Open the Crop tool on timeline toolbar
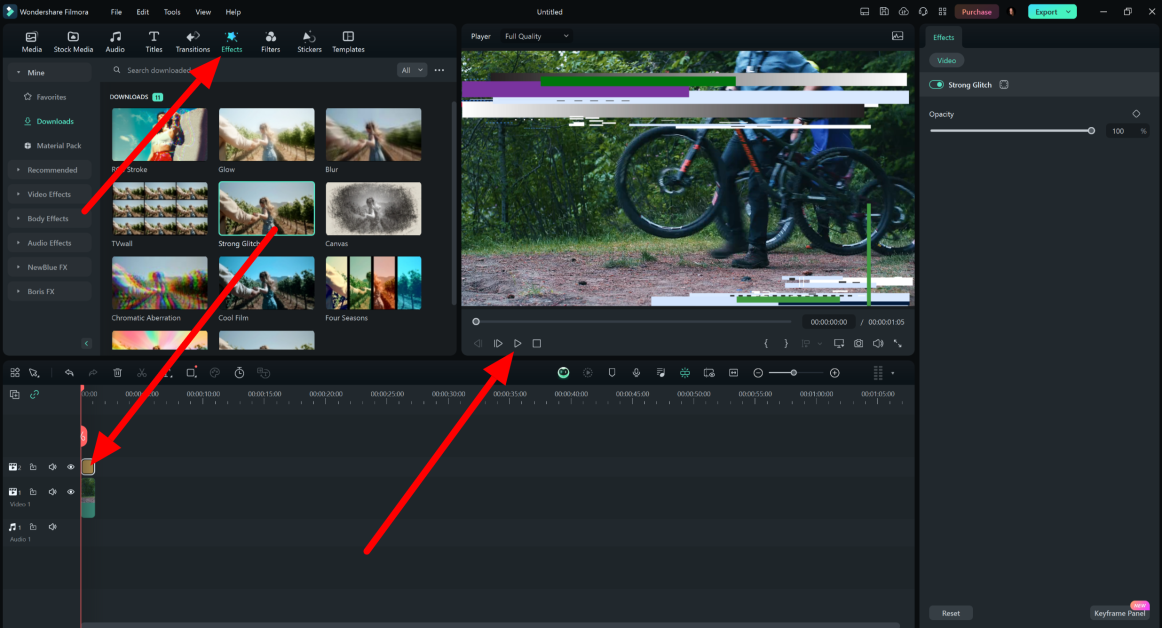1162x628 pixels. (x=191, y=372)
